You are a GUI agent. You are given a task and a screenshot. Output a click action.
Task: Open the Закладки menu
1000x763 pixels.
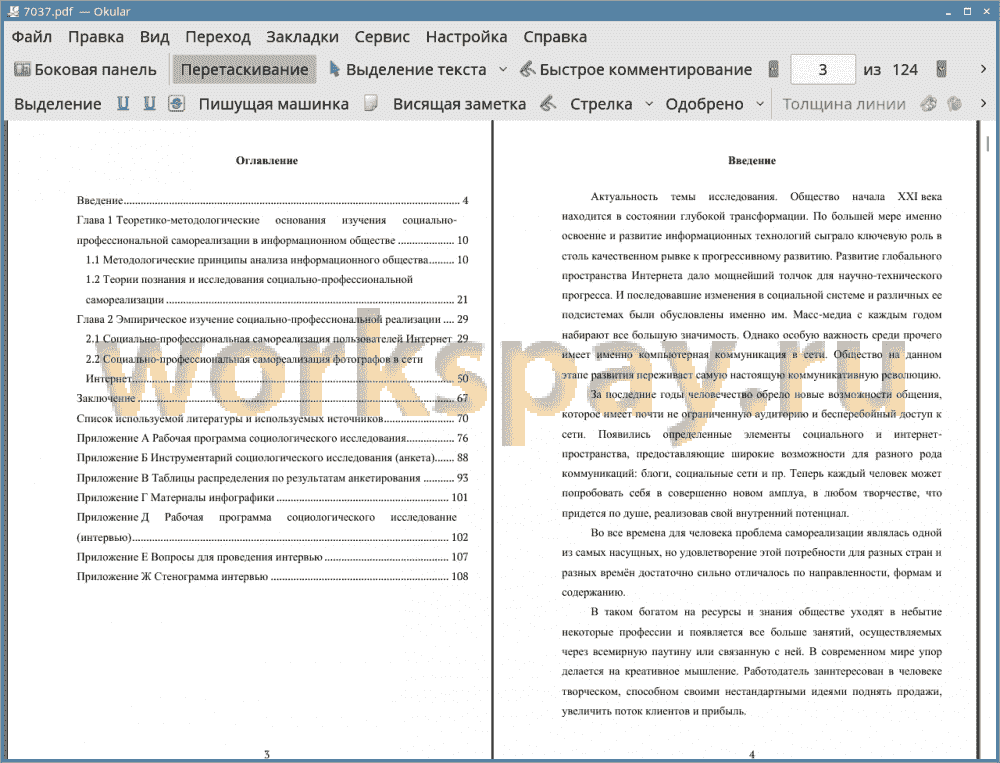click(302, 37)
